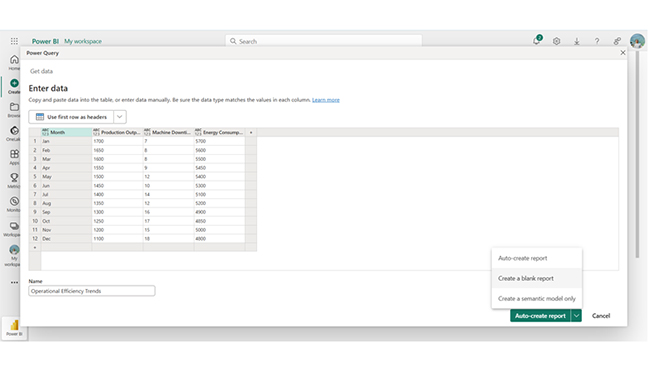Select the Nov cell
This screenshot has height=369, width=650.
click(66, 230)
